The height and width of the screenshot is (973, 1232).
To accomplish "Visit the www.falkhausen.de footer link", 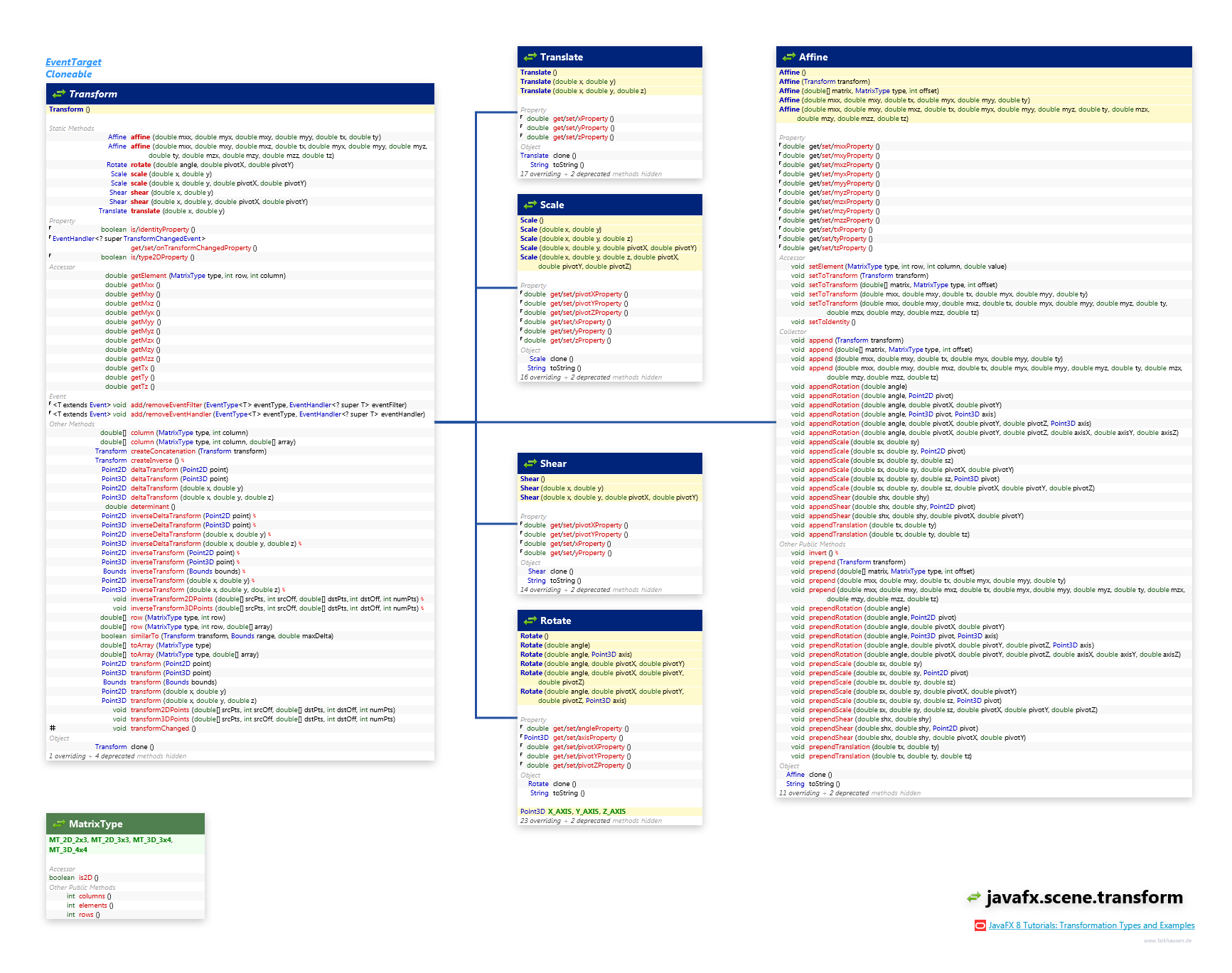I will pyautogui.click(x=1167, y=940).
